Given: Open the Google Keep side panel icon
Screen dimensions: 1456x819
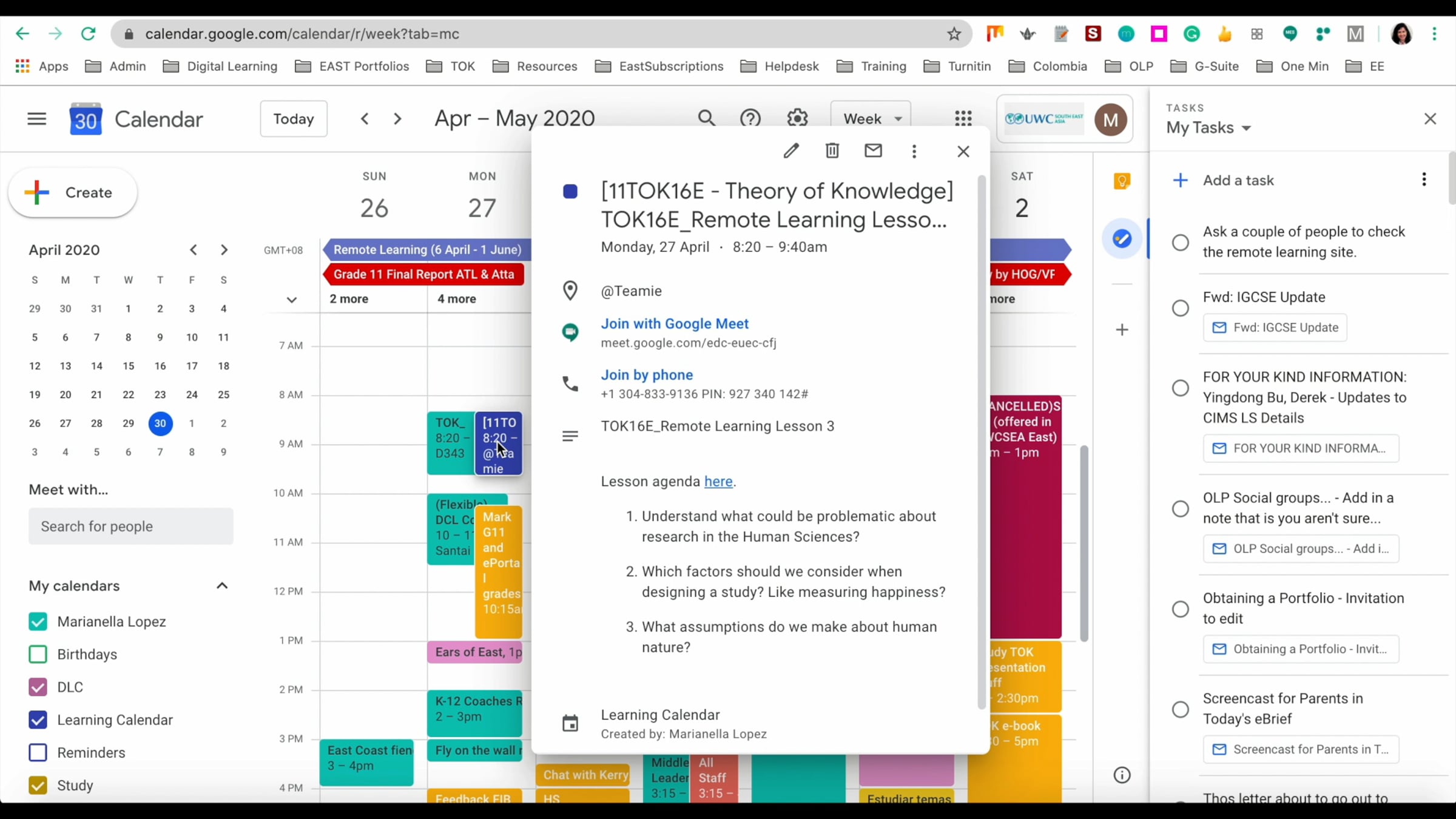Looking at the screenshot, I should coord(1122,181).
